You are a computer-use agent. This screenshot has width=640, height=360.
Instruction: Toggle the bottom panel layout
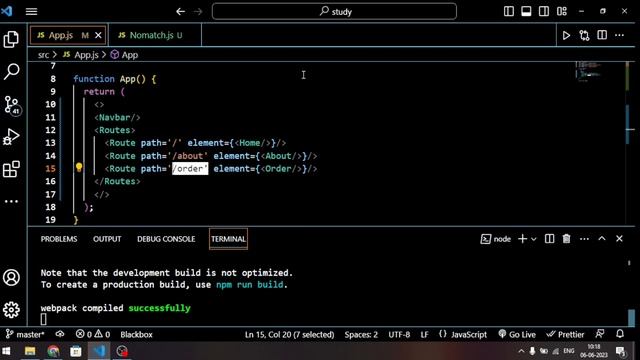pos(526,11)
